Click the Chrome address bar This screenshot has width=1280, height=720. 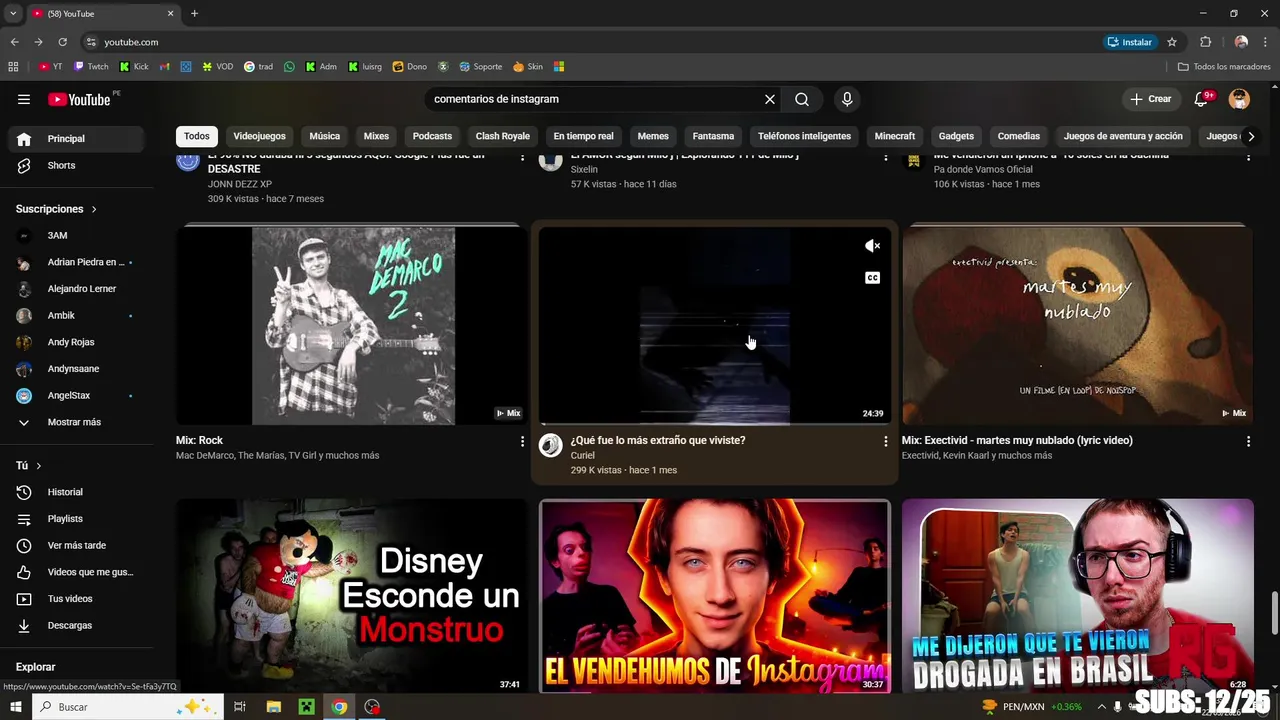[590, 42]
